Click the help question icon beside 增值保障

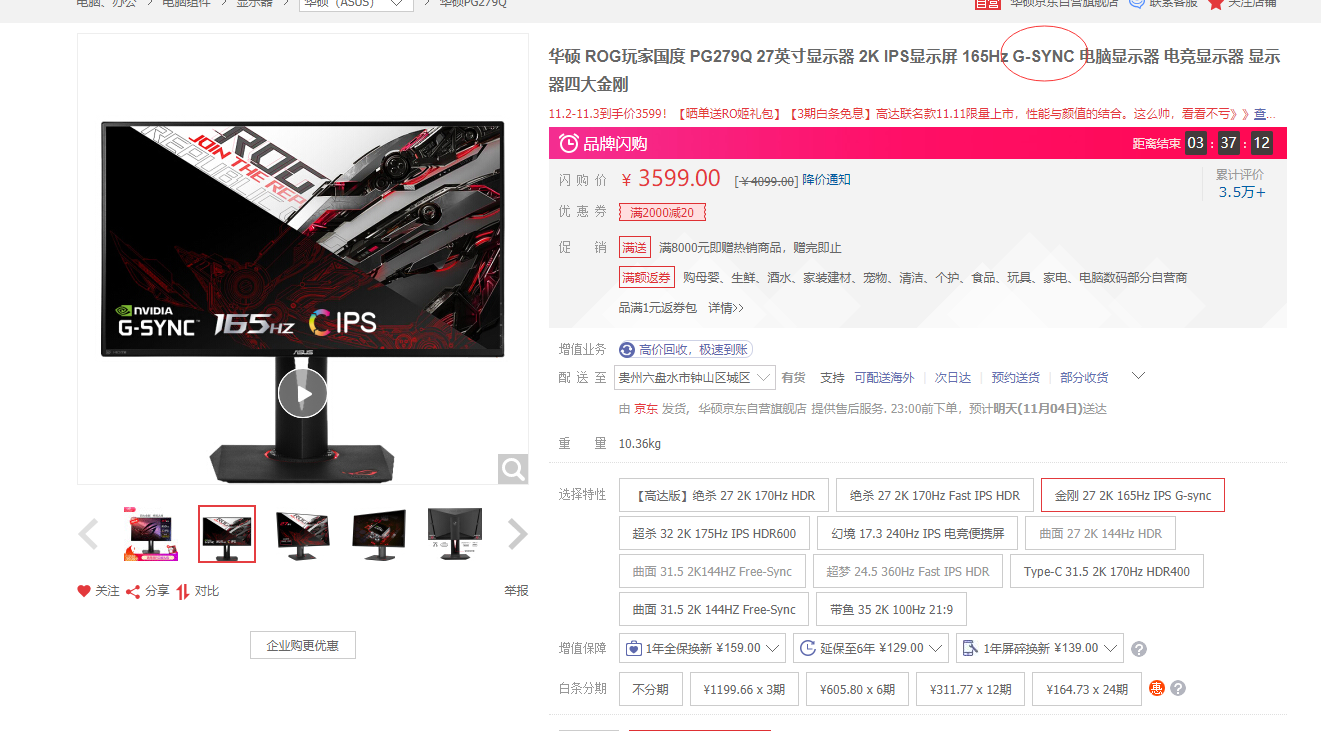1139,649
